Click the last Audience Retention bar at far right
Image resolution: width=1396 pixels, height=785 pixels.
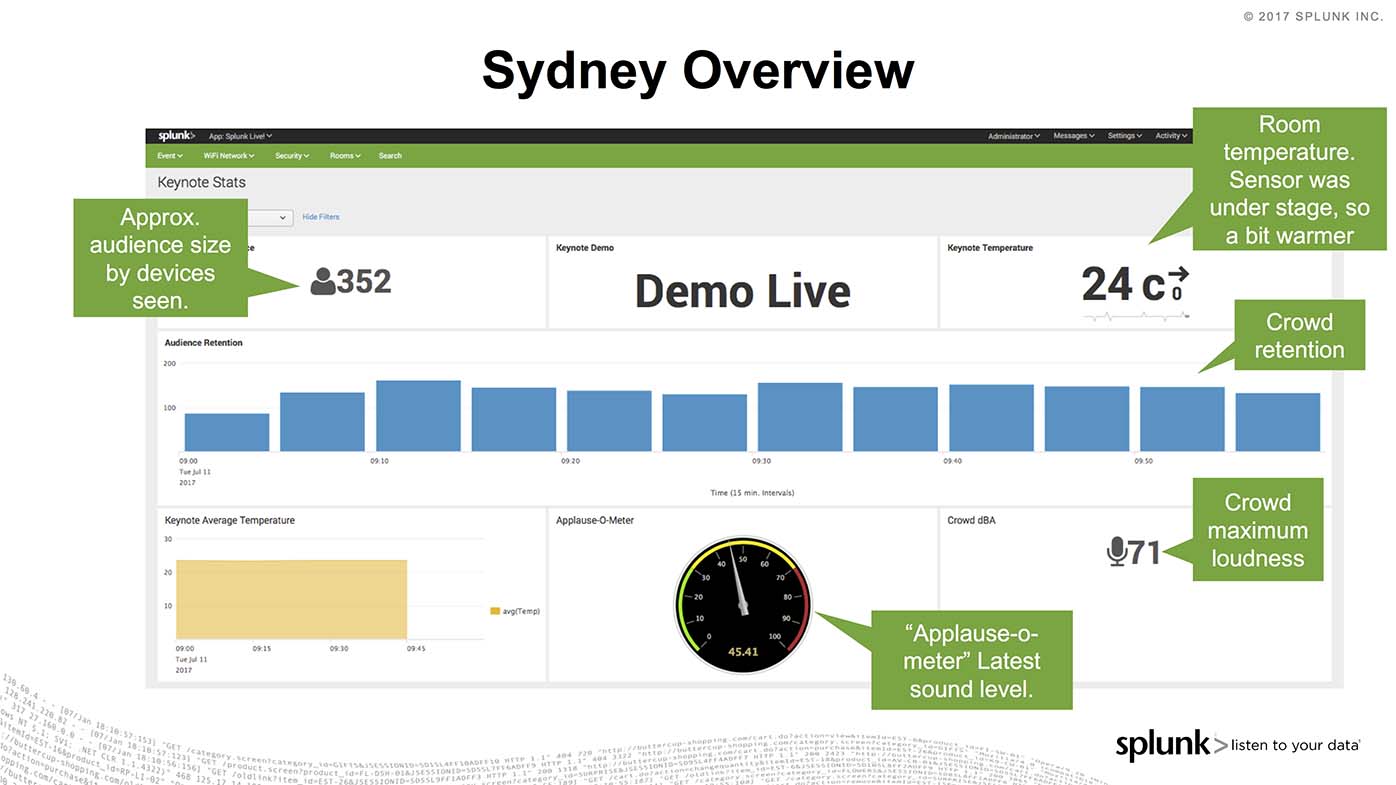point(1277,422)
